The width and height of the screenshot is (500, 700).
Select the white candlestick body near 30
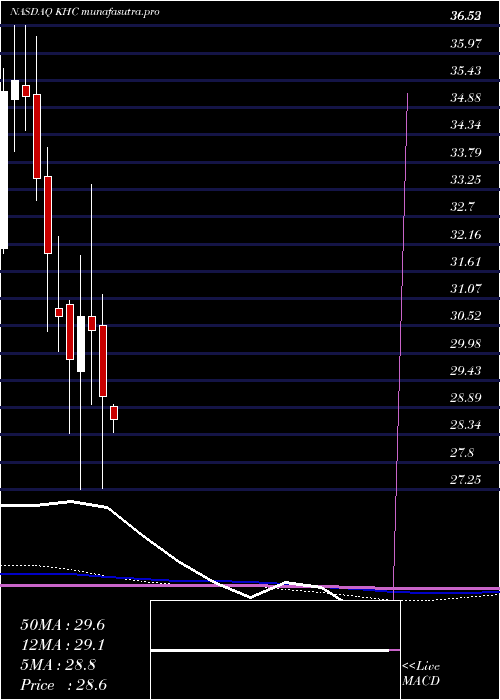click(x=81, y=344)
